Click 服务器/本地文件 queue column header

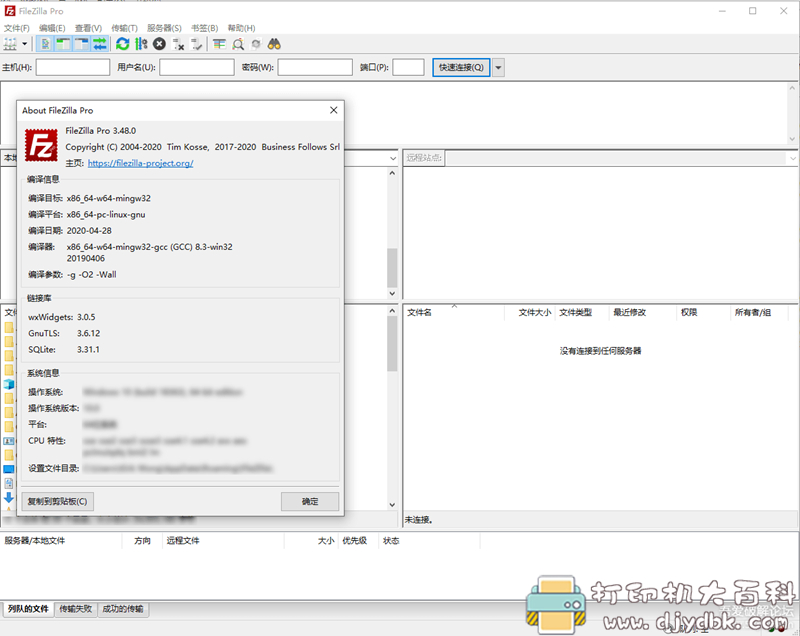tap(61, 541)
